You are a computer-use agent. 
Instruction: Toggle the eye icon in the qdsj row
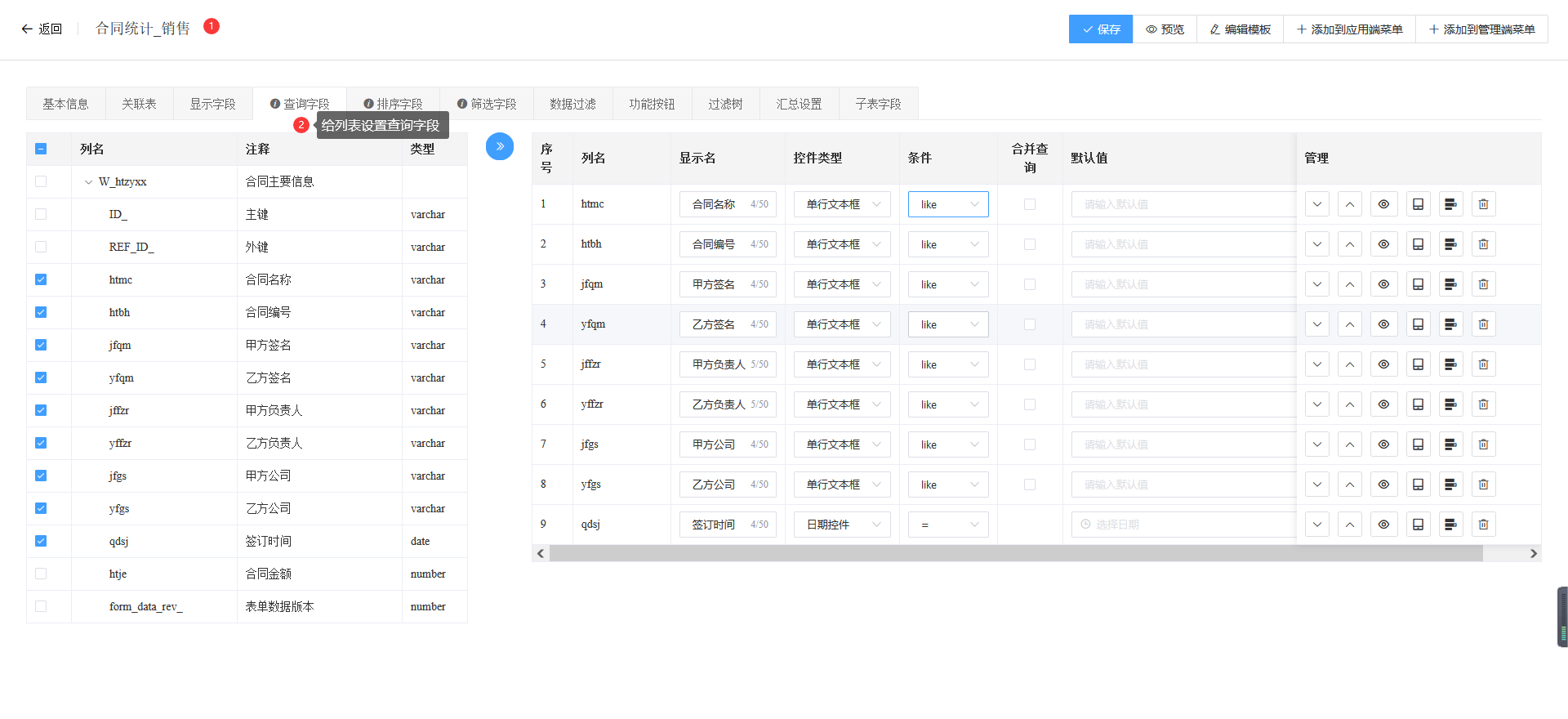pyautogui.click(x=1384, y=525)
